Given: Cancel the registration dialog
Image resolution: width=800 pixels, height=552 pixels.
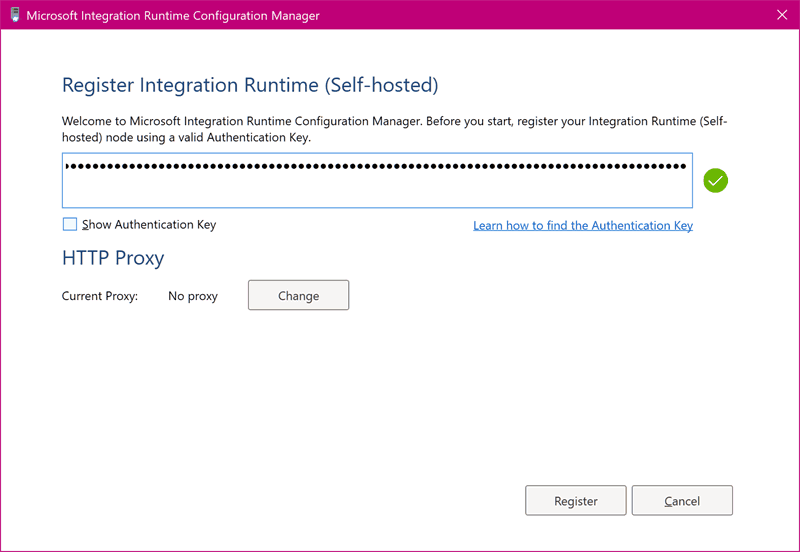Looking at the screenshot, I should point(682,501).
